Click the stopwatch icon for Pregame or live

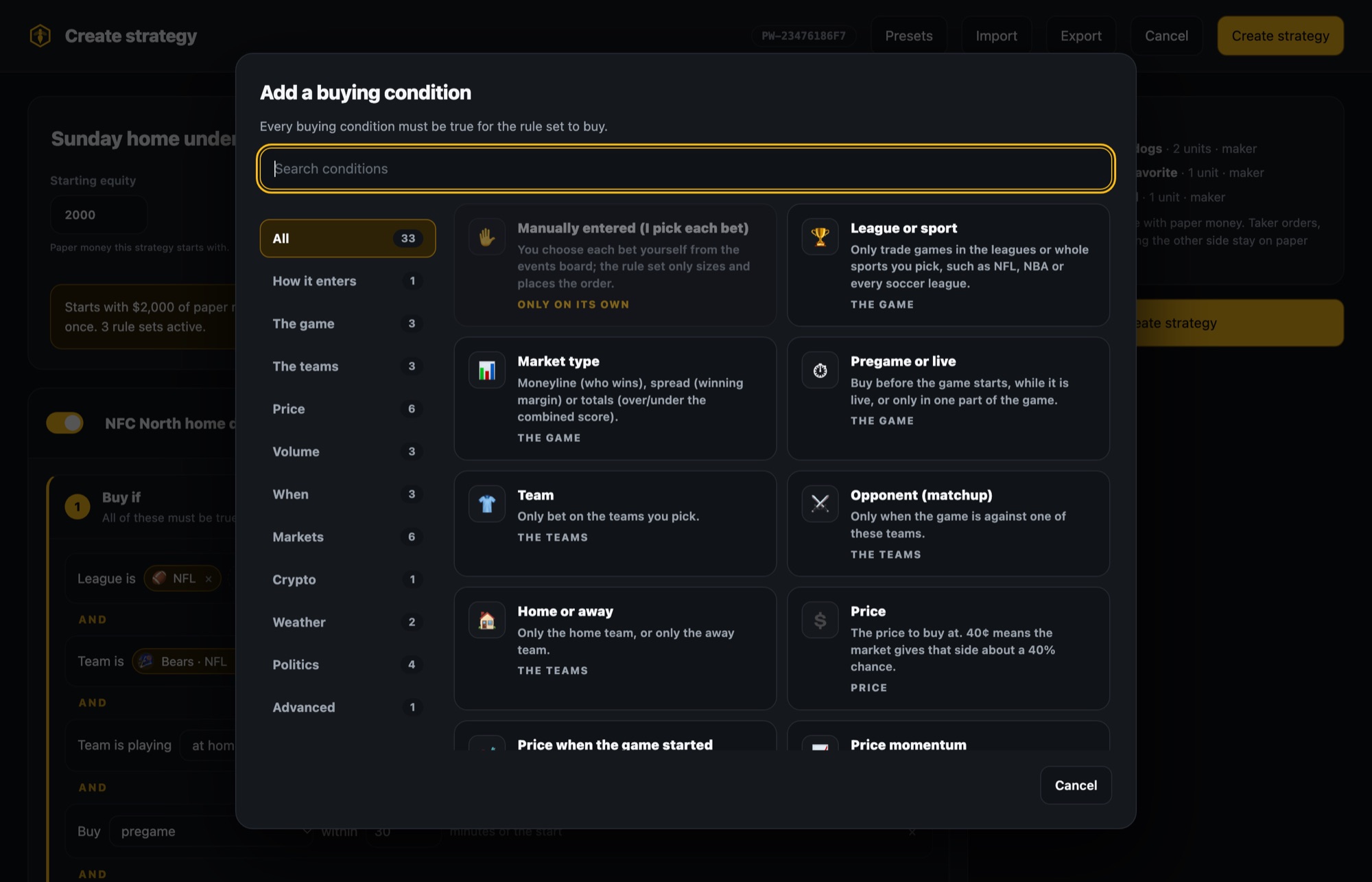[x=820, y=371]
